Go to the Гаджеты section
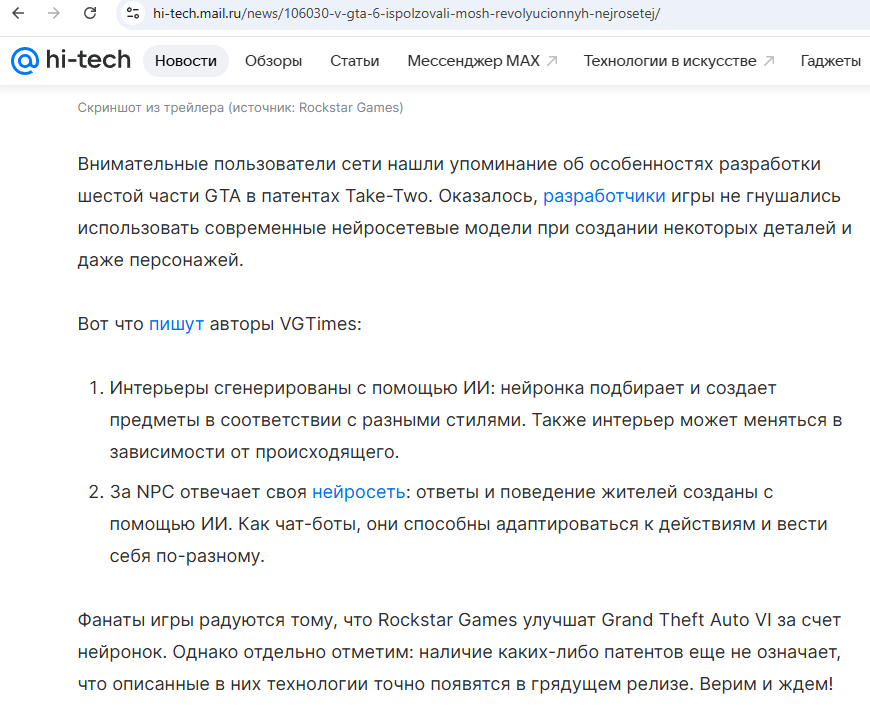The width and height of the screenshot is (870, 718). coord(831,60)
